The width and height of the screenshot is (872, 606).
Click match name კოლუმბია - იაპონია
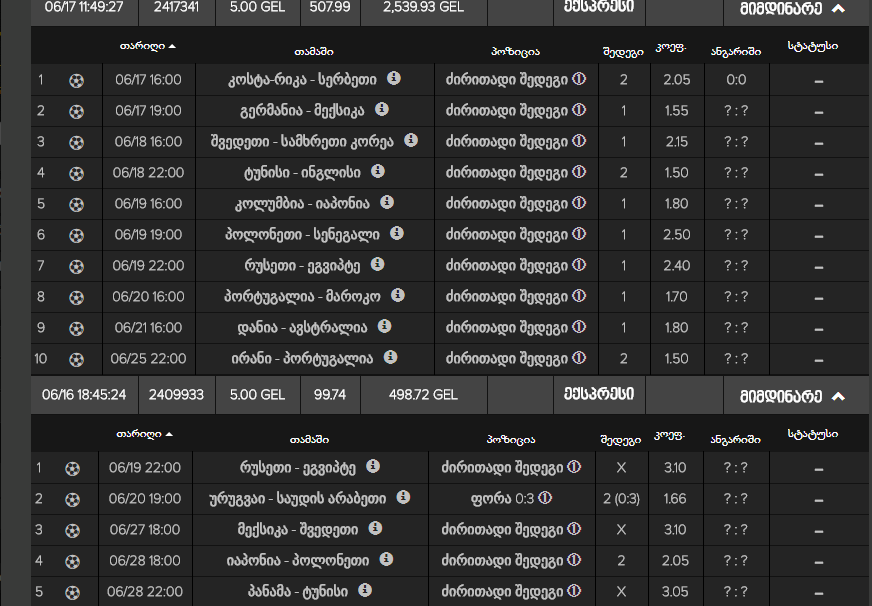point(302,204)
